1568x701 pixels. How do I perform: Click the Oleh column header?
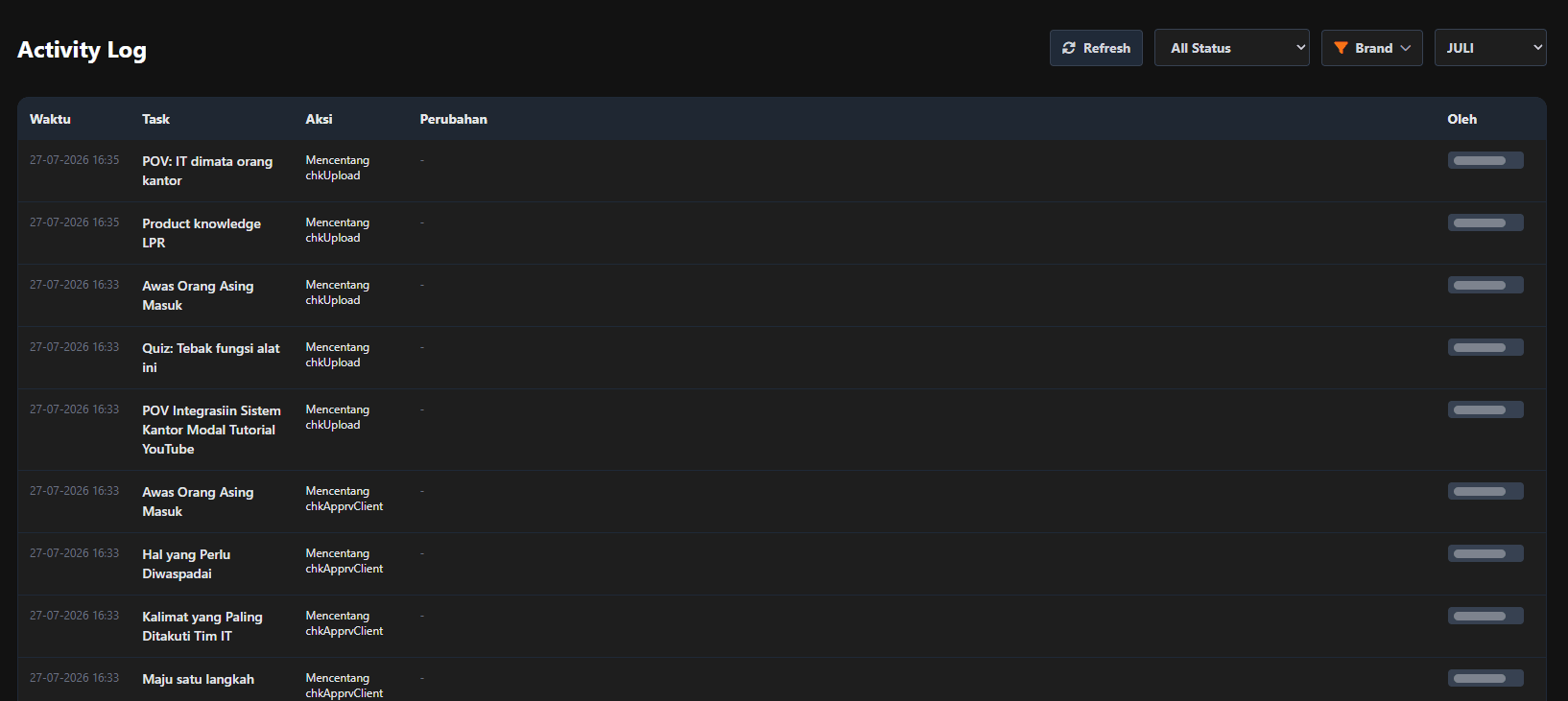(1461, 119)
